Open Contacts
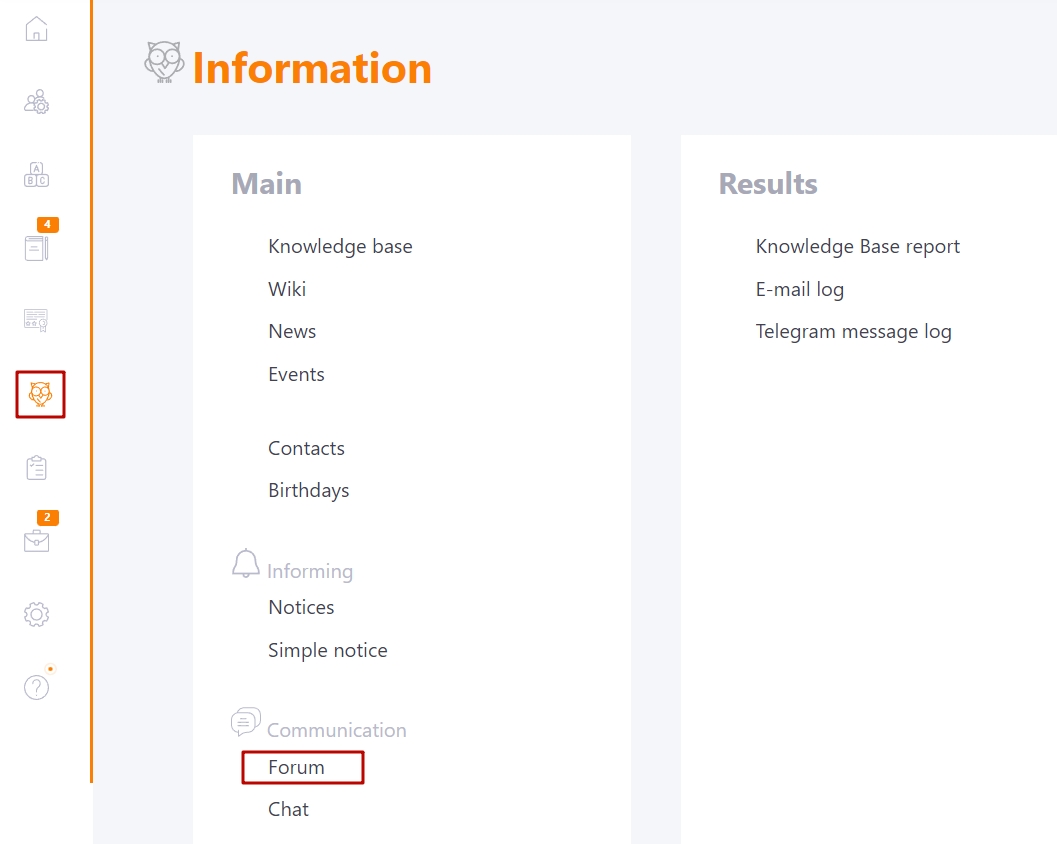The image size is (1057, 844). (306, 448)
